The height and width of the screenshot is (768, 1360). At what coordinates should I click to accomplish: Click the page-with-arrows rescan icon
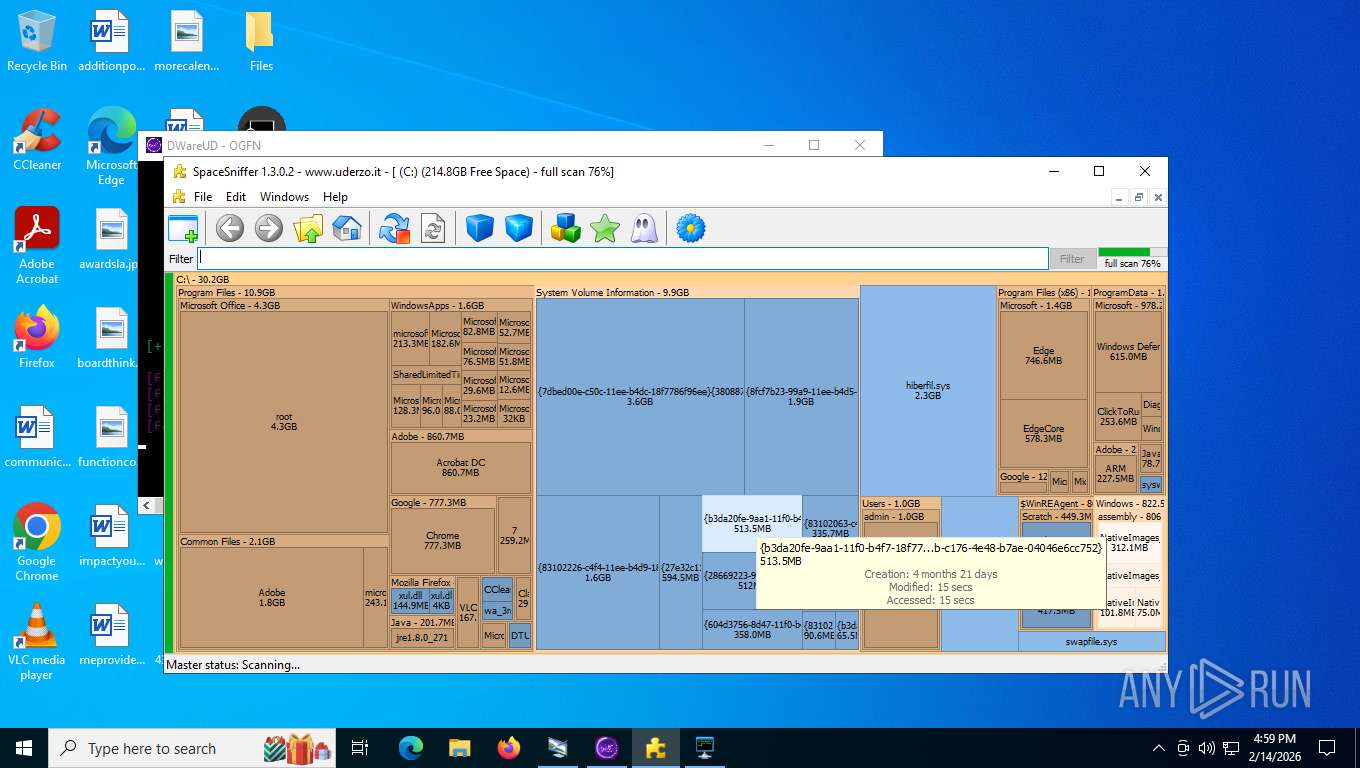click(432, 228)
